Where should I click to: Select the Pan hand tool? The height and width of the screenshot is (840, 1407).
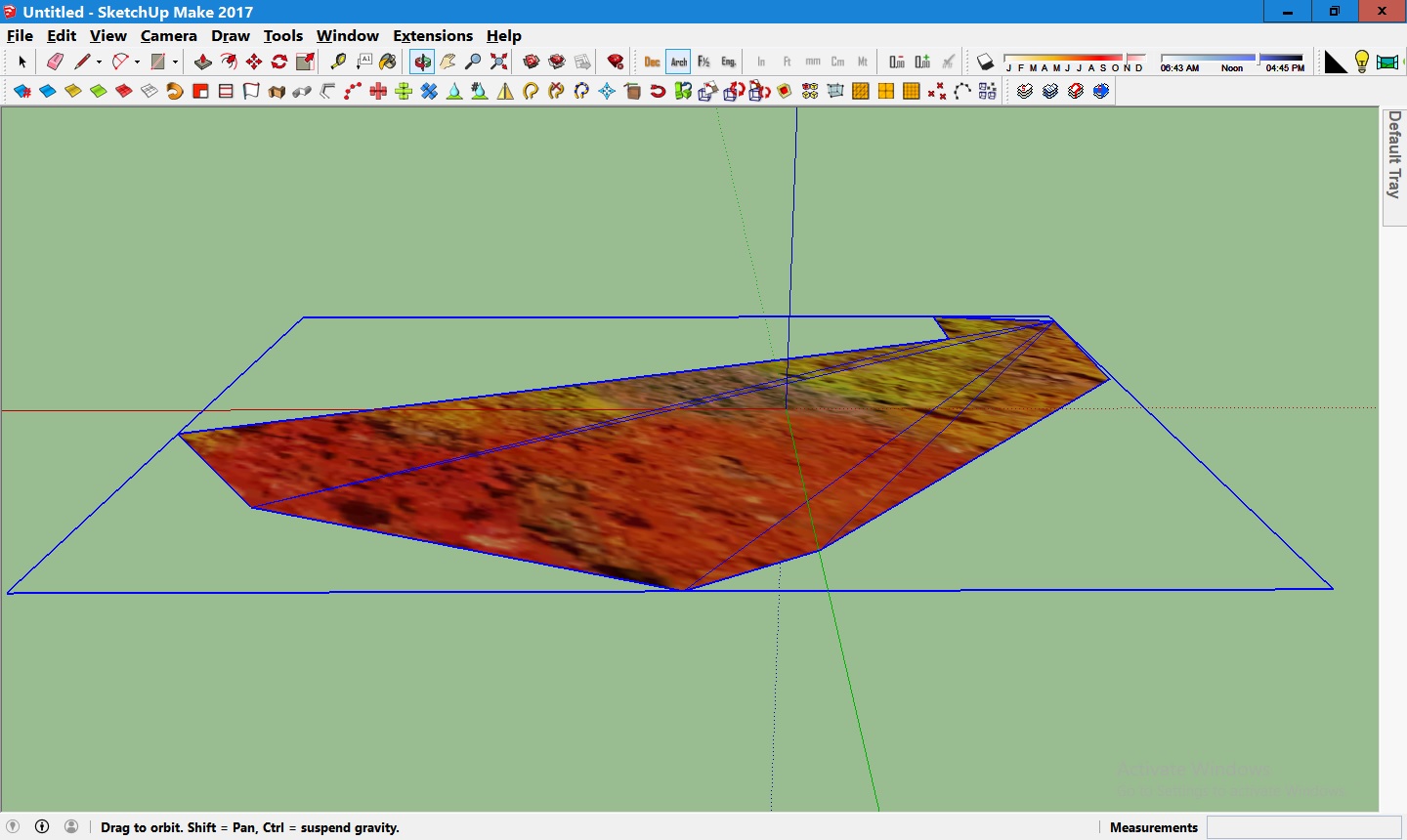click(448, 62)
